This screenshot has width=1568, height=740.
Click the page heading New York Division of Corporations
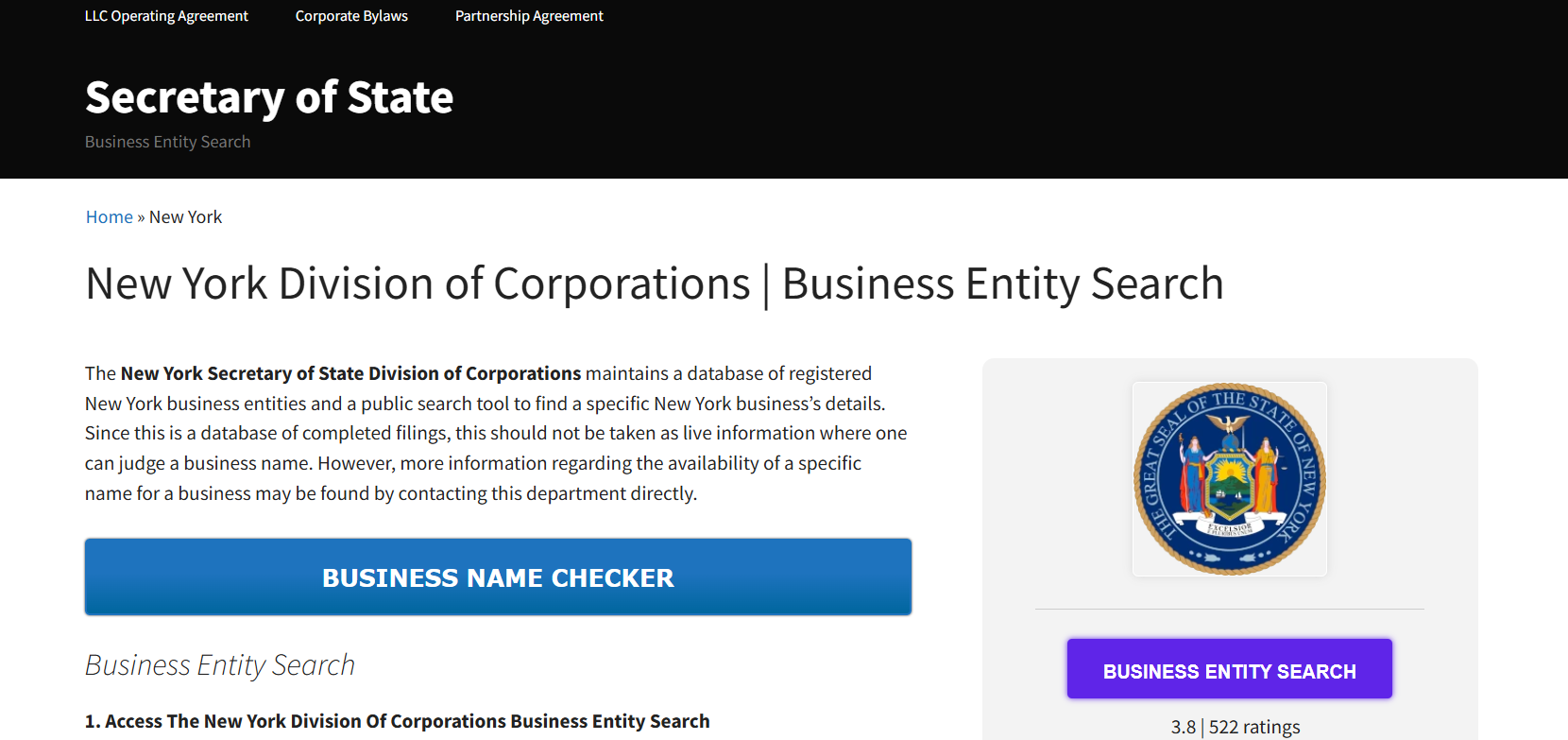point(654,283)
